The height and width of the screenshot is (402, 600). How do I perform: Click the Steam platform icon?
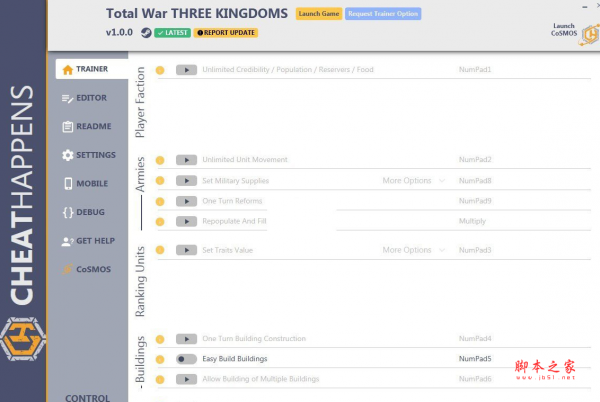click(146, 33)
